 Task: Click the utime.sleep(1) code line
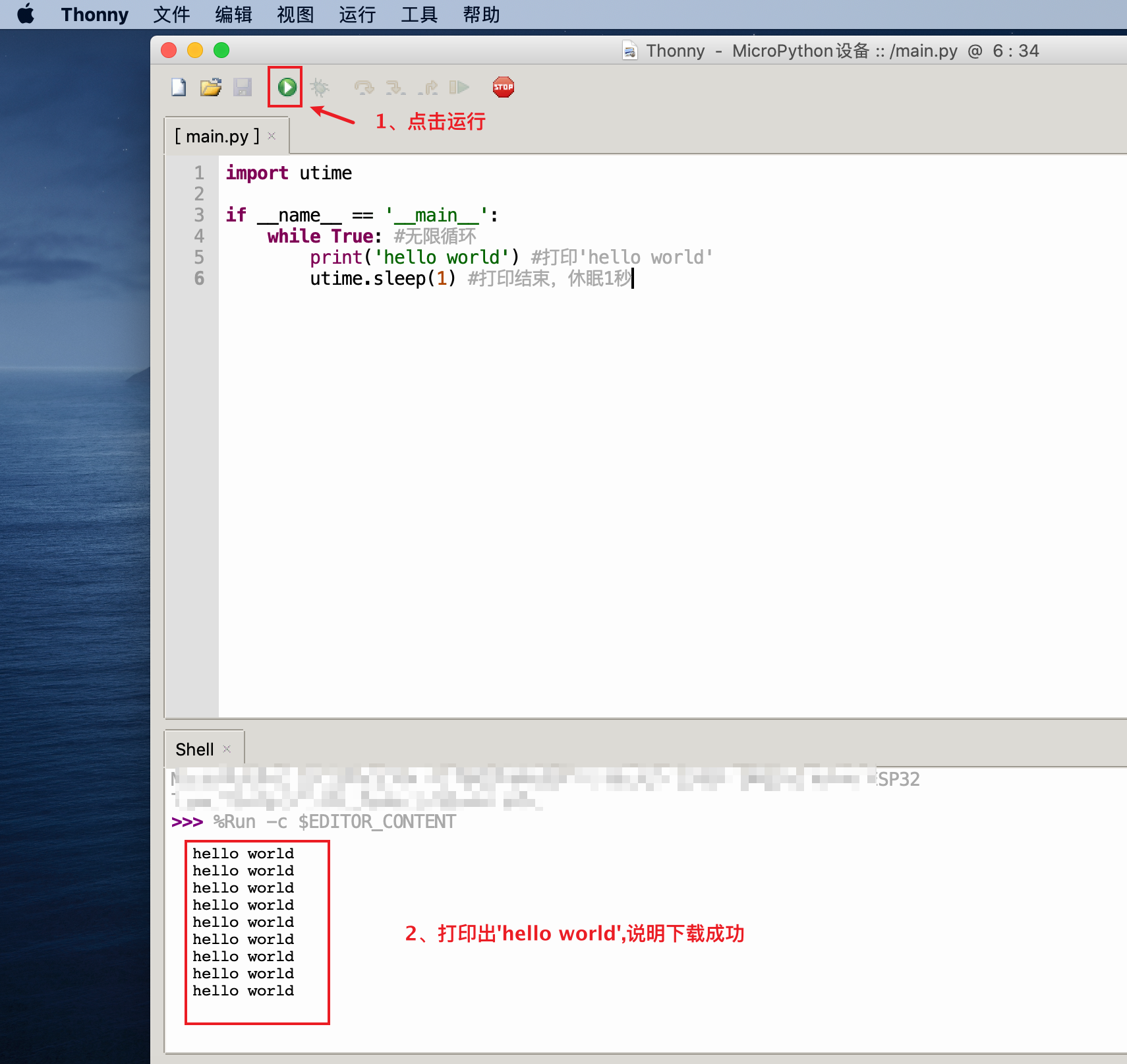pos(471,278)
